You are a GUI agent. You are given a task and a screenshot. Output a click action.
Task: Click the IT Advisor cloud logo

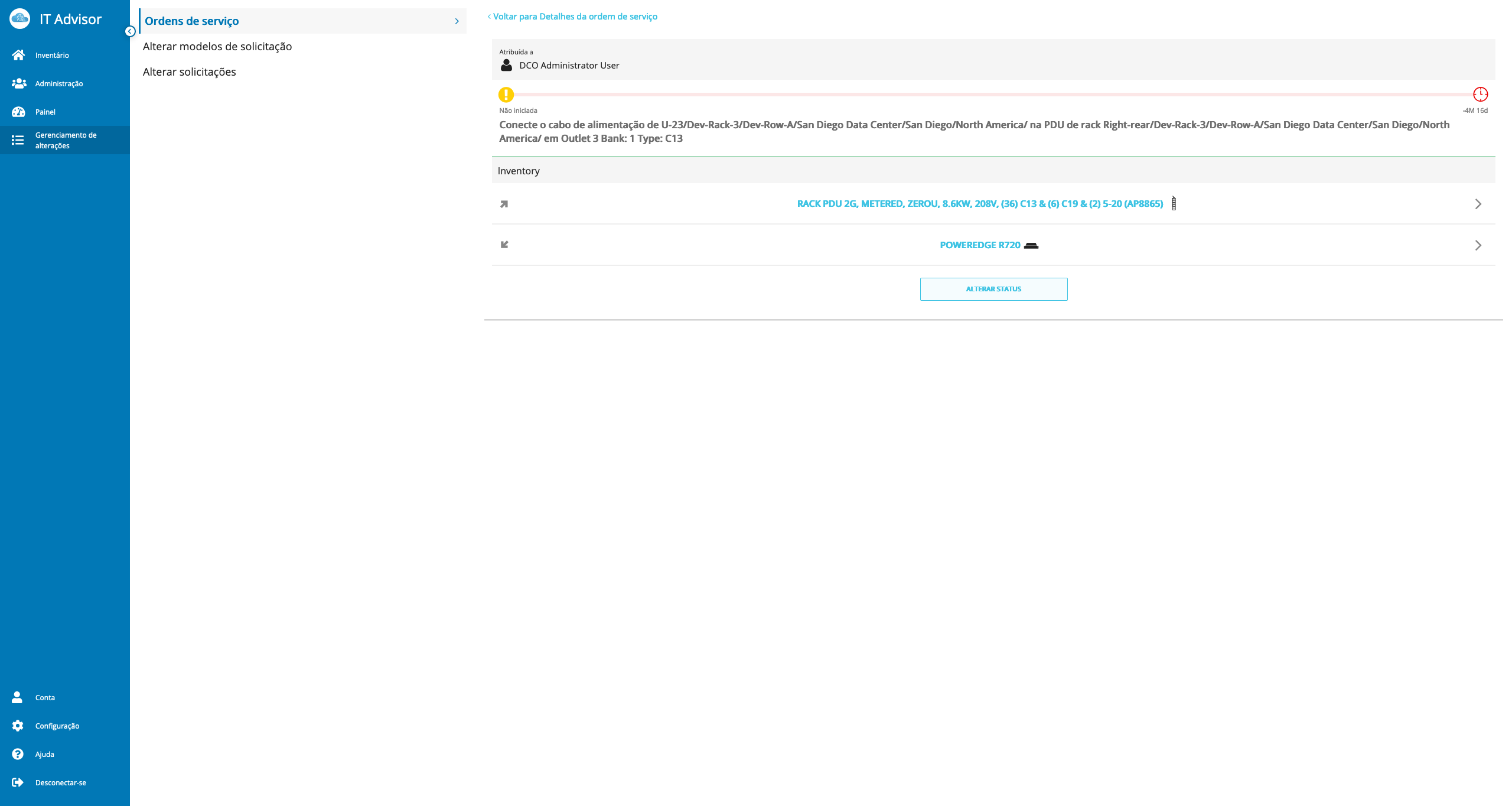(19, 19)
